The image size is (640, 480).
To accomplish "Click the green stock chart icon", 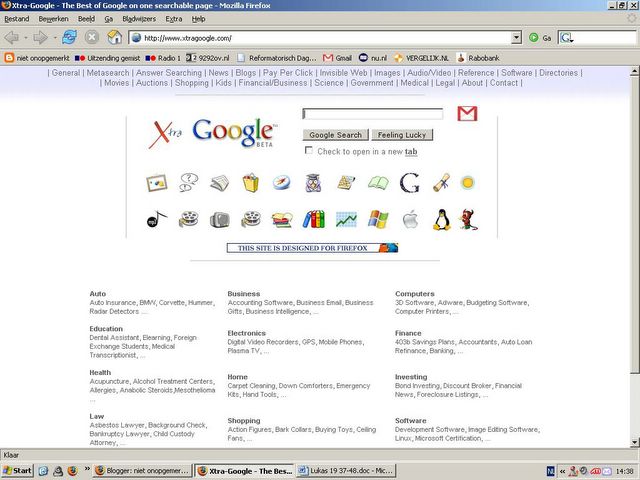I will coord(346,220).
